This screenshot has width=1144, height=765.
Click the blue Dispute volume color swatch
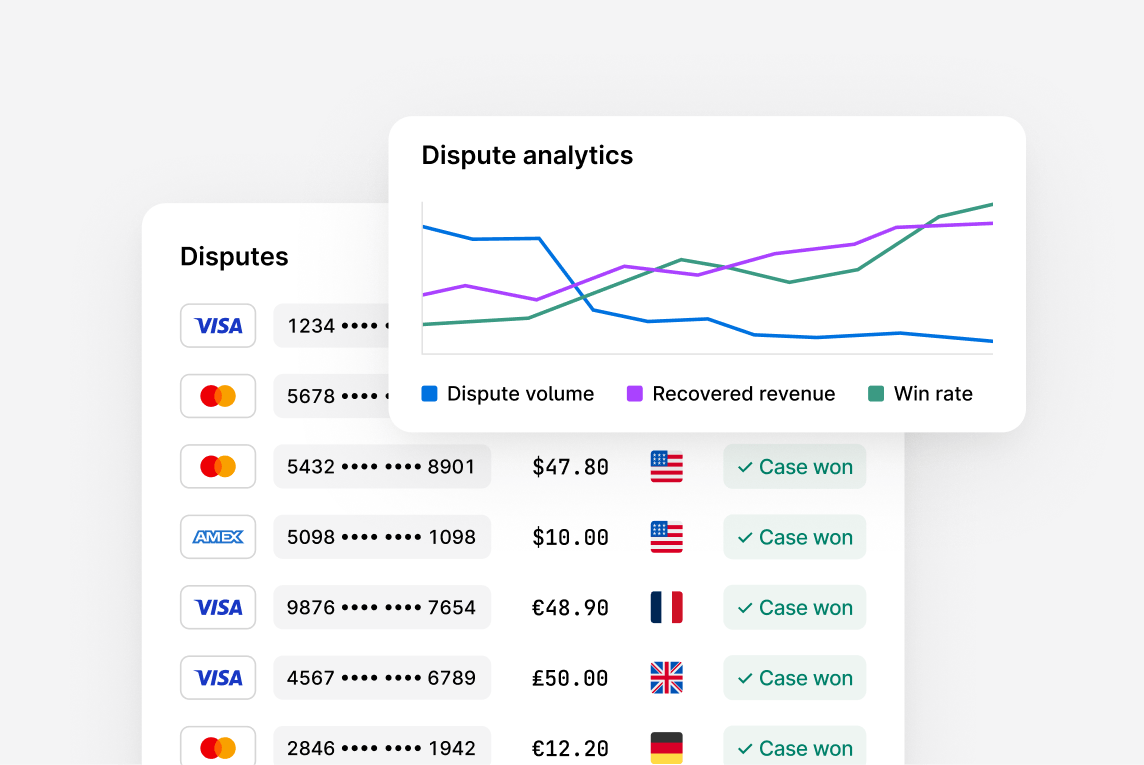coord(429,393)
